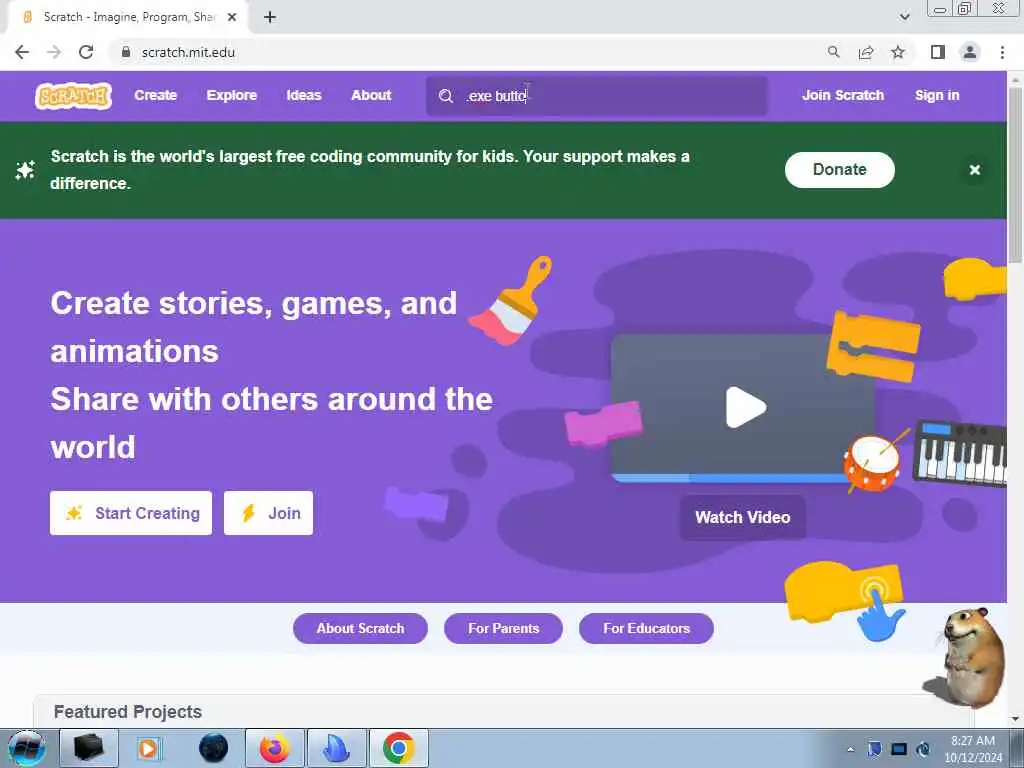Show hidden tray icons with the arrow
1024x768 pixels.
pos(850,750)
